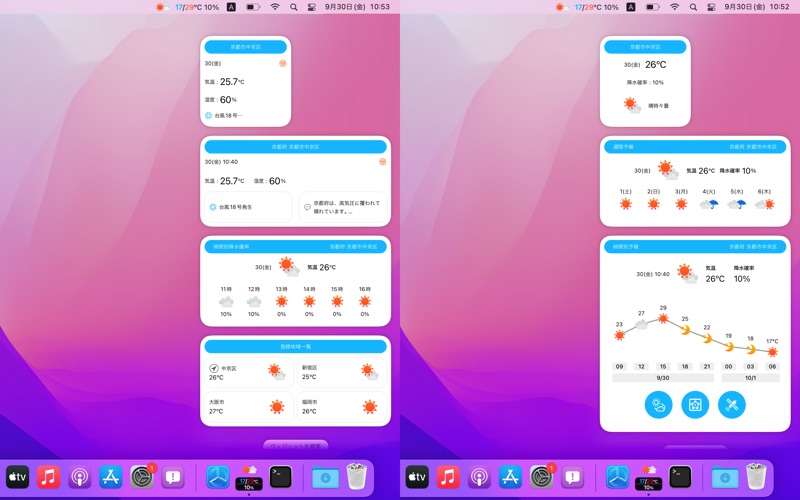Click the speech bubble icon beside 京都府は、高気圧に覆われて
The width and height of the screenshot is (800, 500).
[307, 207]
